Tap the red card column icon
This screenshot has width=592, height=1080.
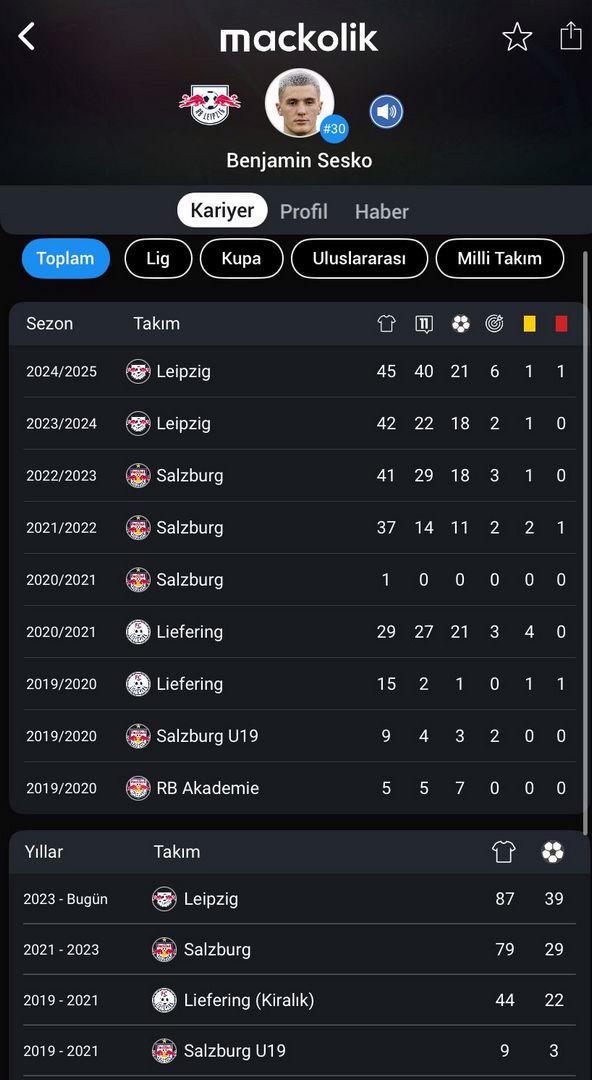(561, 323)
